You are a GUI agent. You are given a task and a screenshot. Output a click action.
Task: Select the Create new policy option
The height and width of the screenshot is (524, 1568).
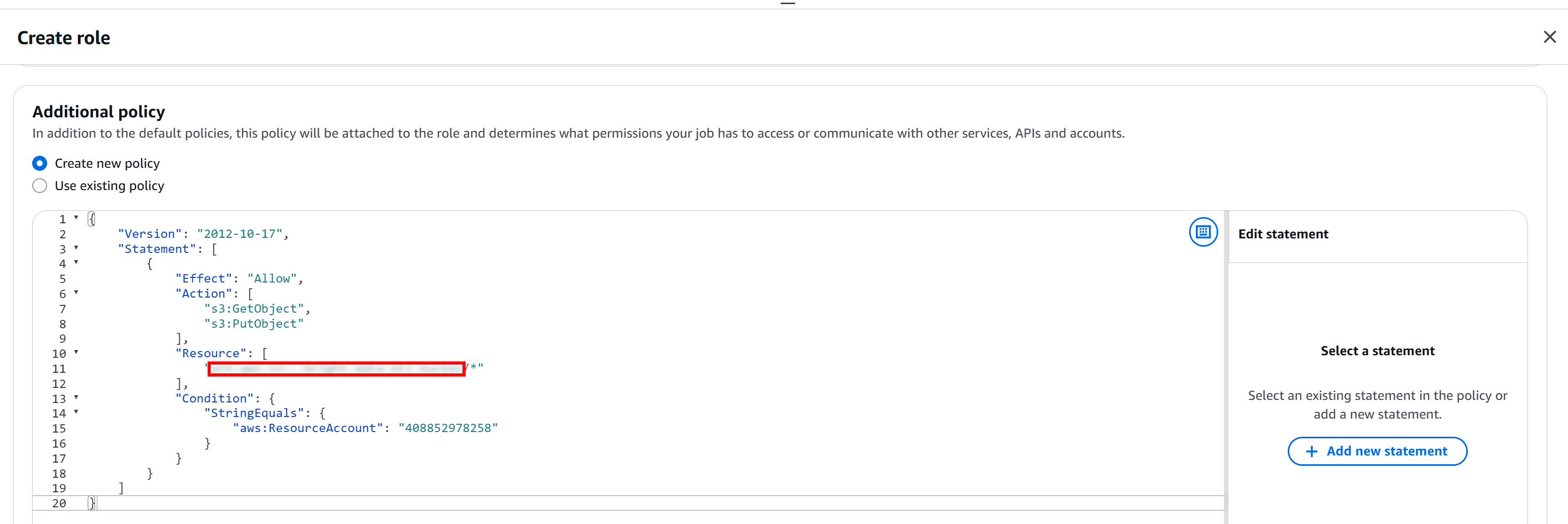[x=39, y=163]
